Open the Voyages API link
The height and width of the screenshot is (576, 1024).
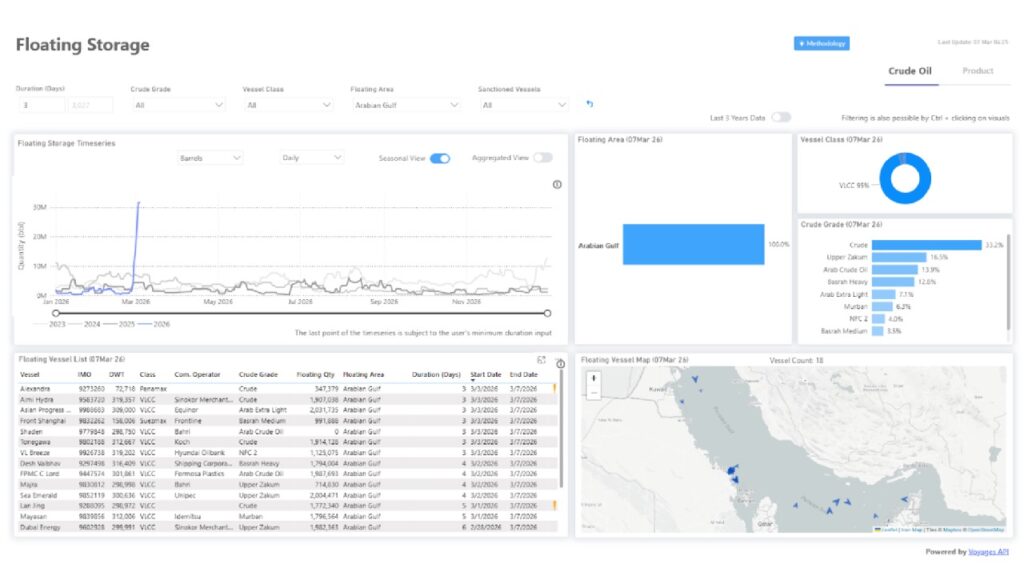click(x=986, y=552)
